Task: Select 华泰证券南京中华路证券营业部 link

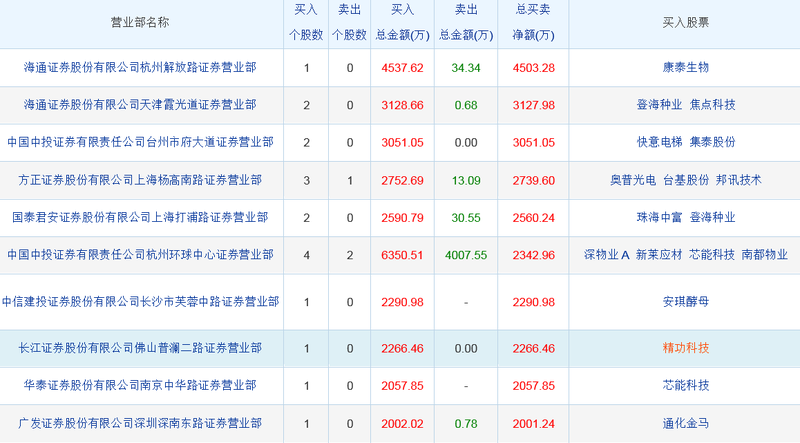Action: [x=140, y=385]
